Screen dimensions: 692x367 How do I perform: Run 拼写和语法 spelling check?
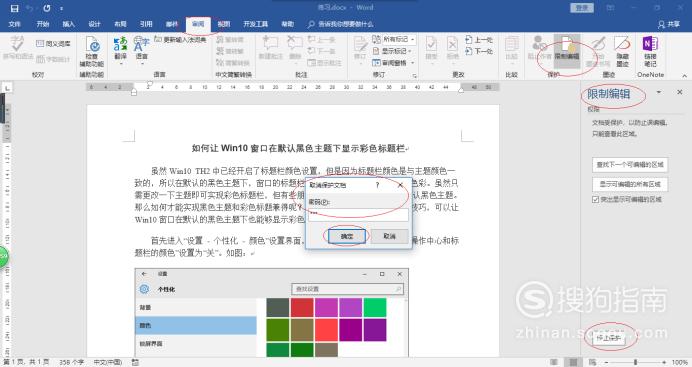[17, 49]
